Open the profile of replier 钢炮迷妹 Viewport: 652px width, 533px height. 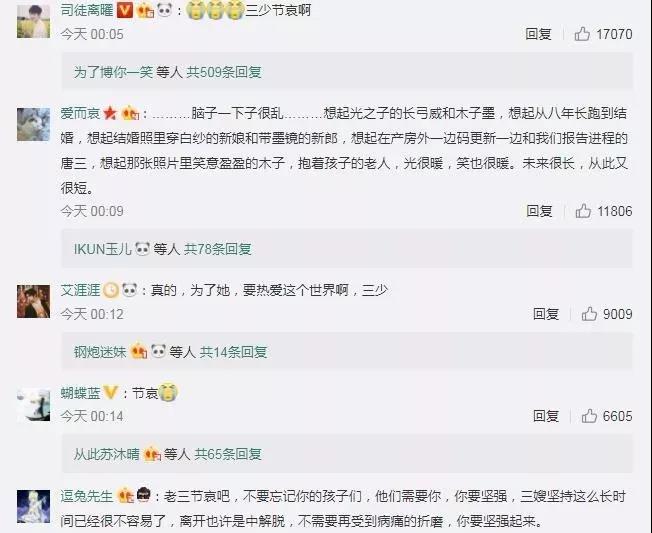click(100, 352)
